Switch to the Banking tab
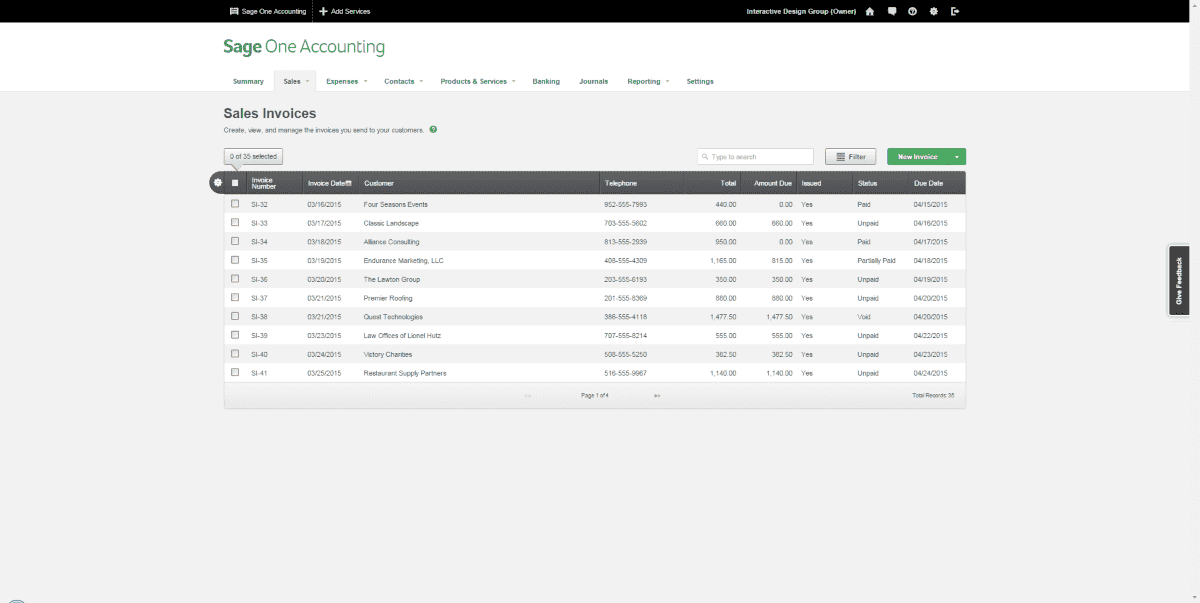 click(x=546, y=81)
